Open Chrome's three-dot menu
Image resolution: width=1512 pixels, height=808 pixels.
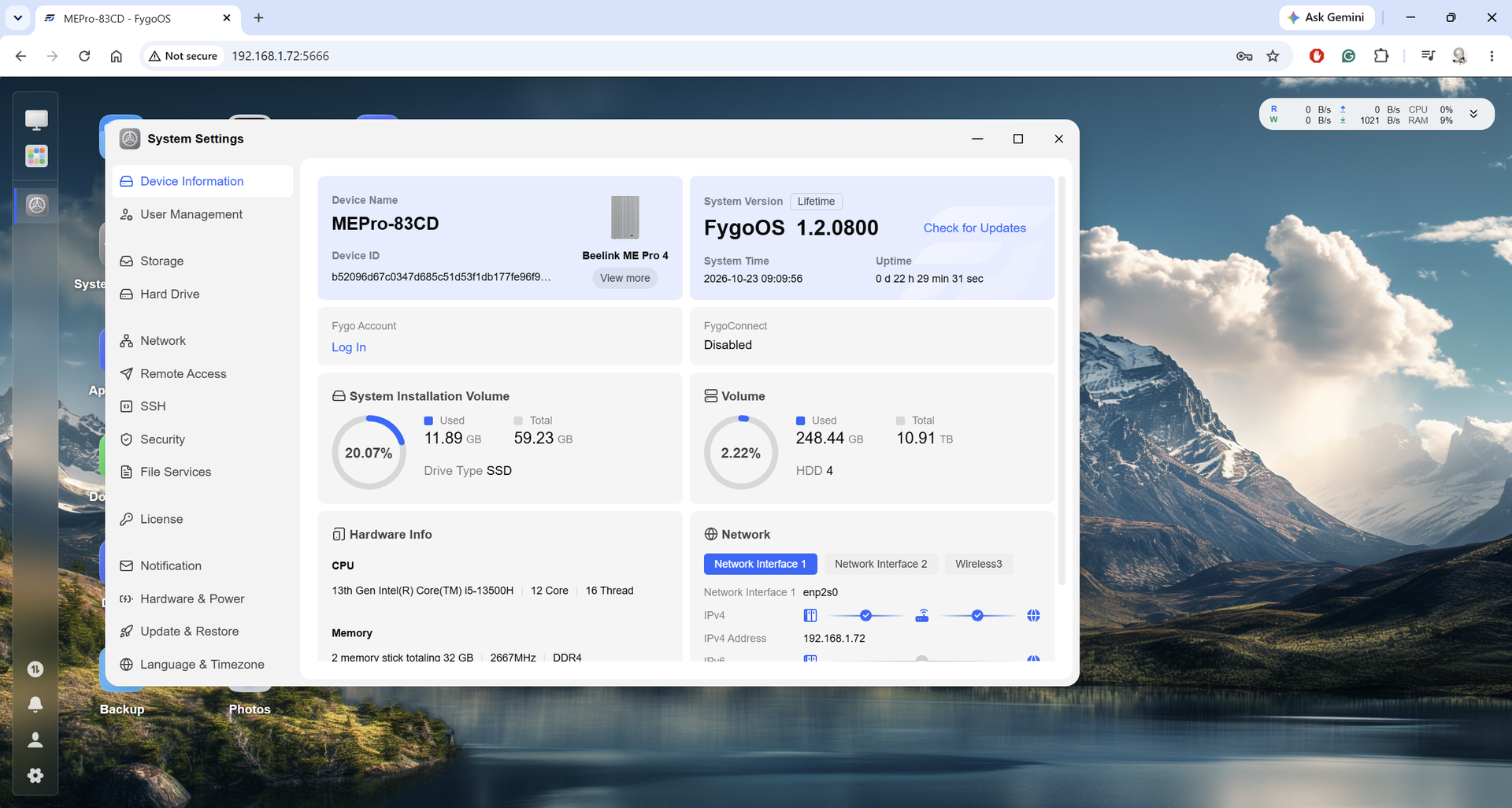coord(1492,56)
